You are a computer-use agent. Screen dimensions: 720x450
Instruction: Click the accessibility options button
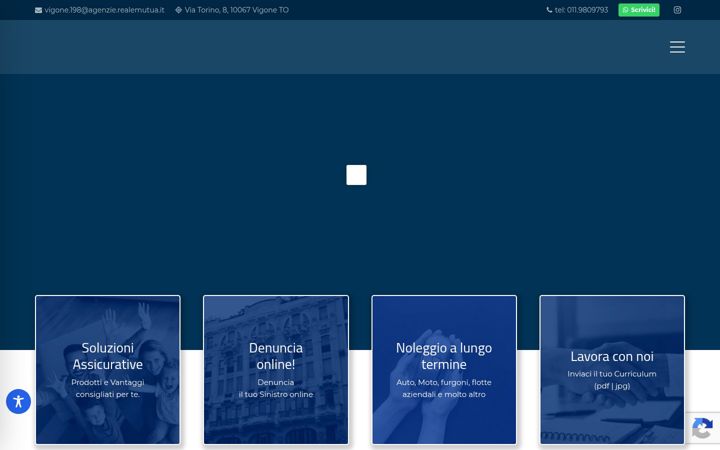18,402
